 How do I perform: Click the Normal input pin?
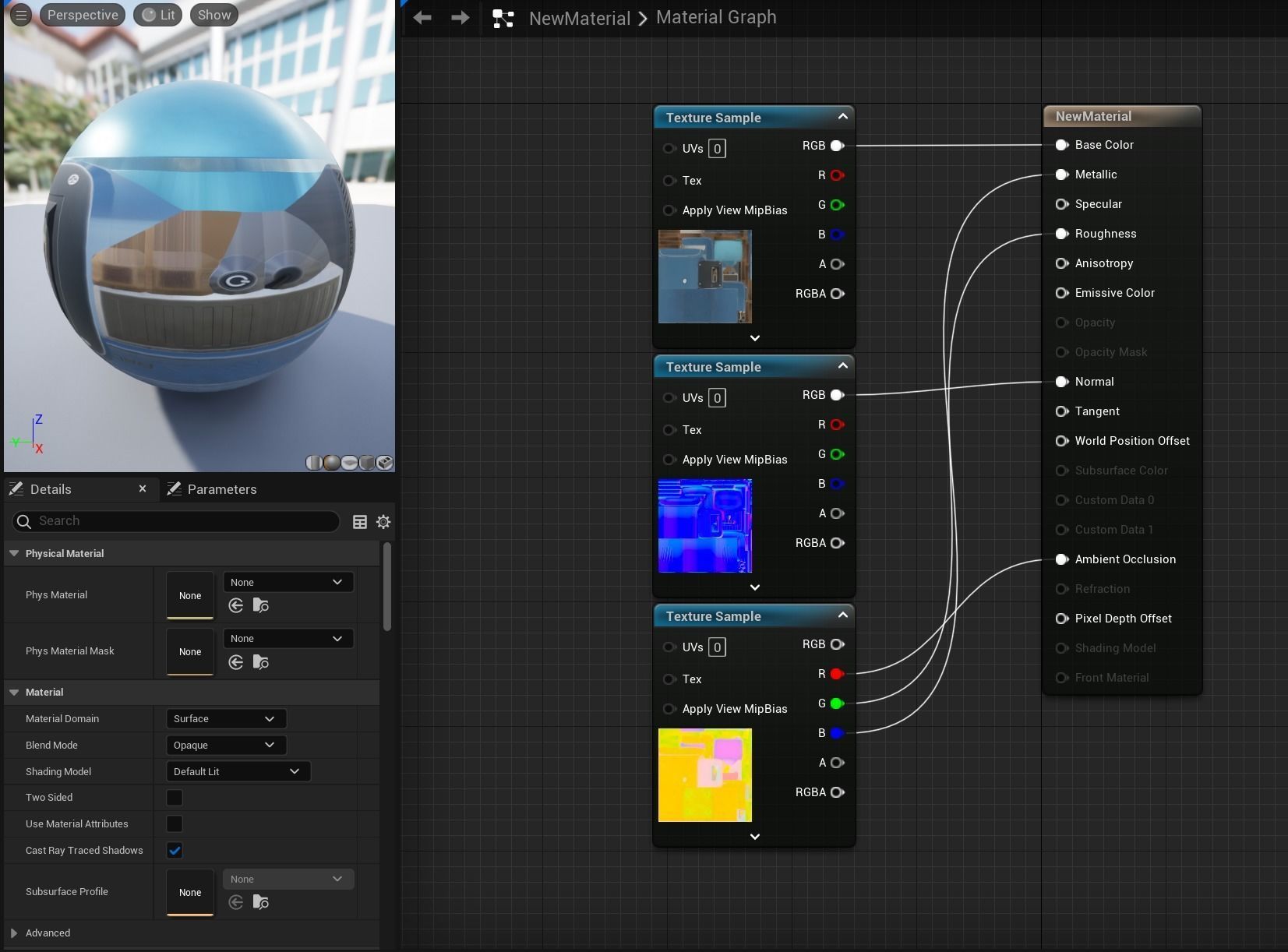(x=1061, y=382)
